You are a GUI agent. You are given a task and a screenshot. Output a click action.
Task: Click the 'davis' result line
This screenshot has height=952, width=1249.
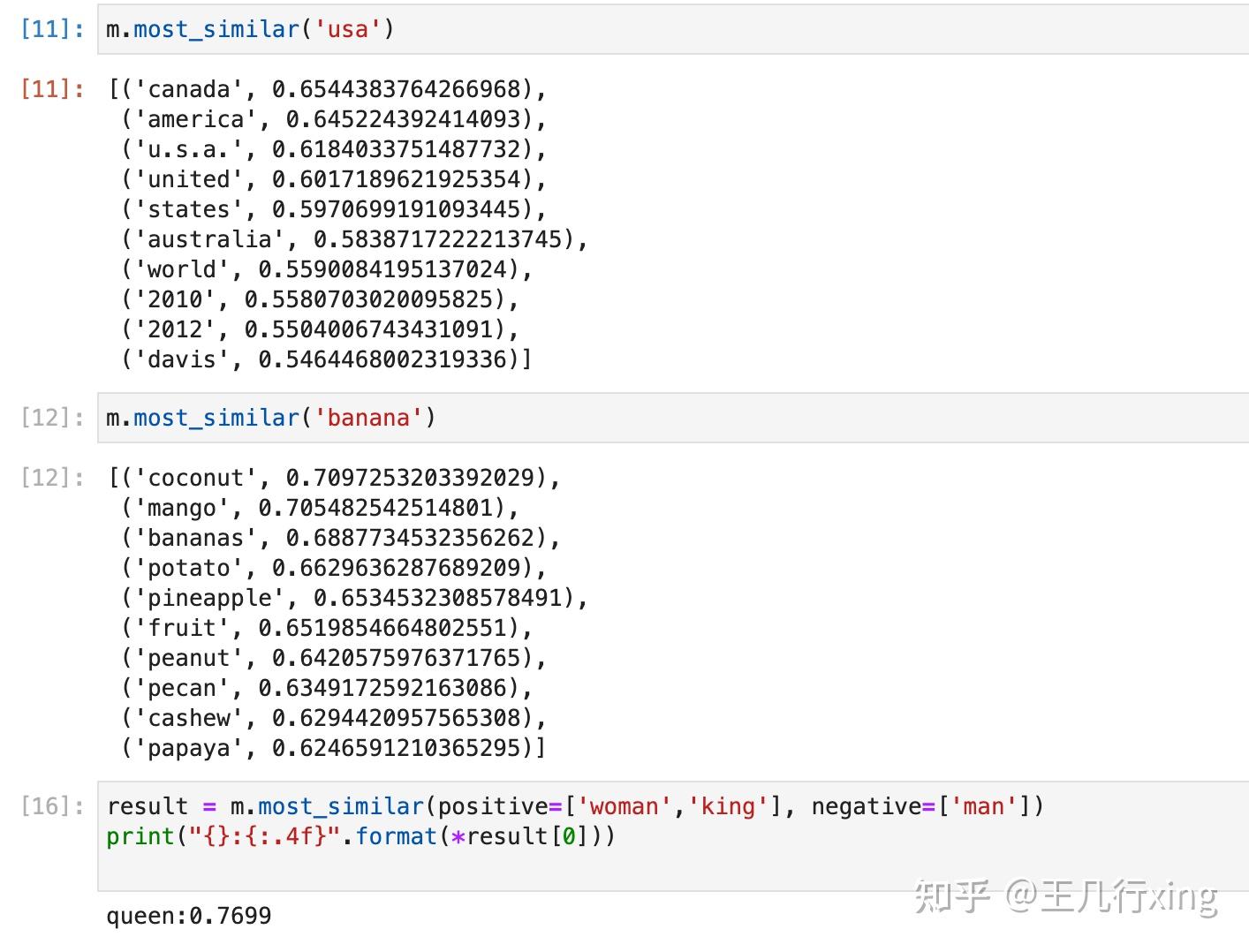(x=327, y=359)
